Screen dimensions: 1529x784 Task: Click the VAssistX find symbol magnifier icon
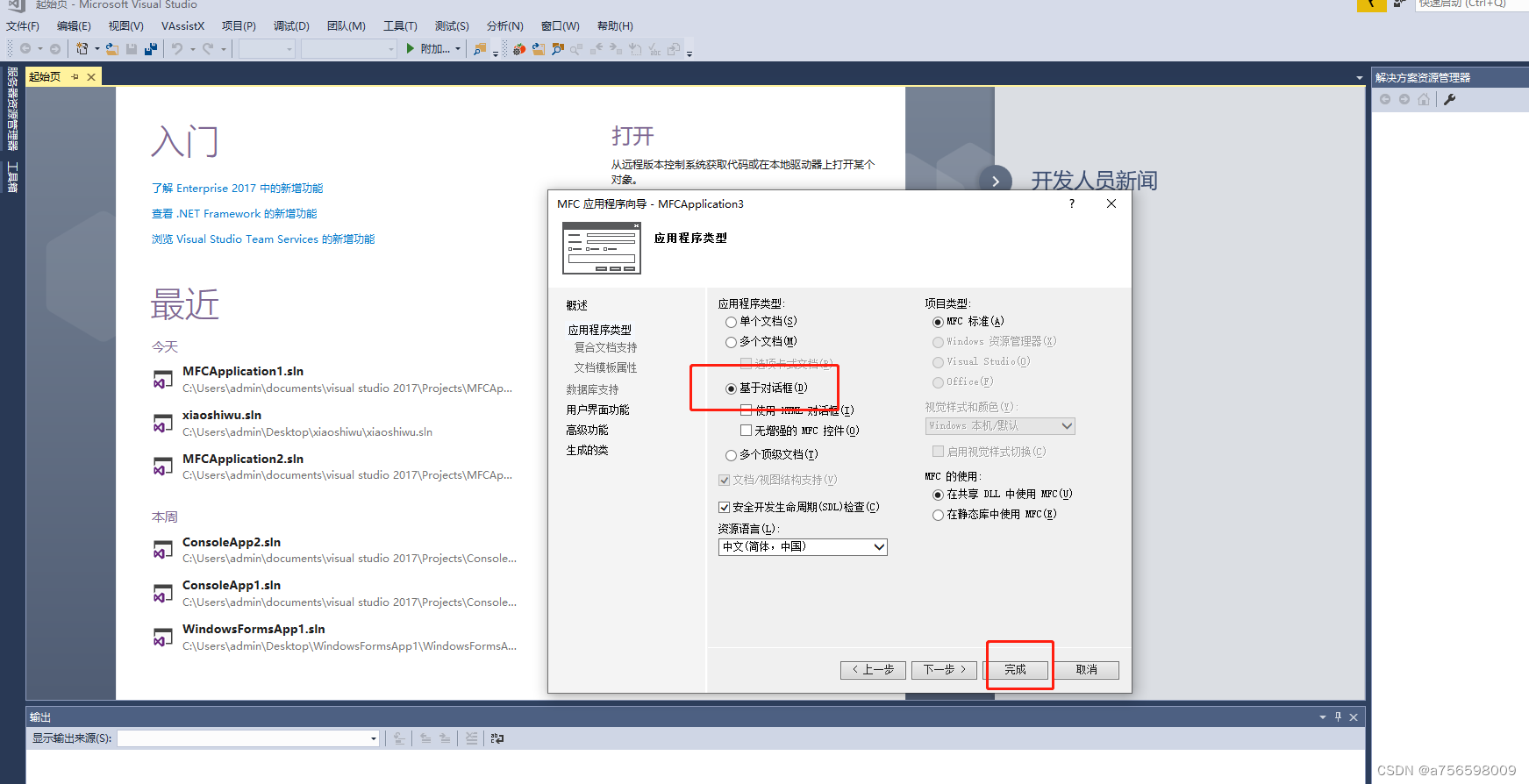pos(558,49)
